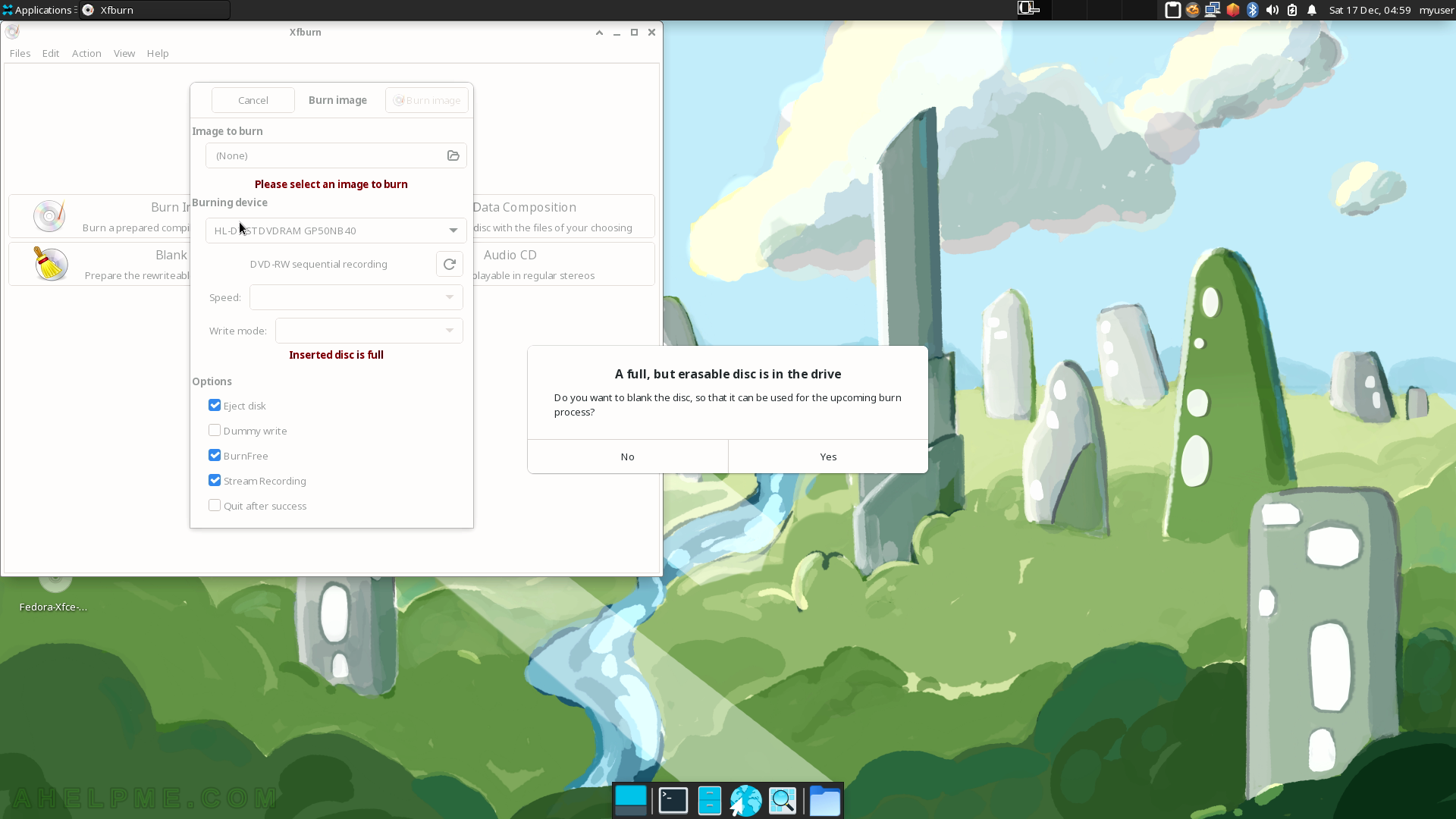Maximize the Xfburn window
The width and height of the screenshot is (1456, 819).
(634, 32)
